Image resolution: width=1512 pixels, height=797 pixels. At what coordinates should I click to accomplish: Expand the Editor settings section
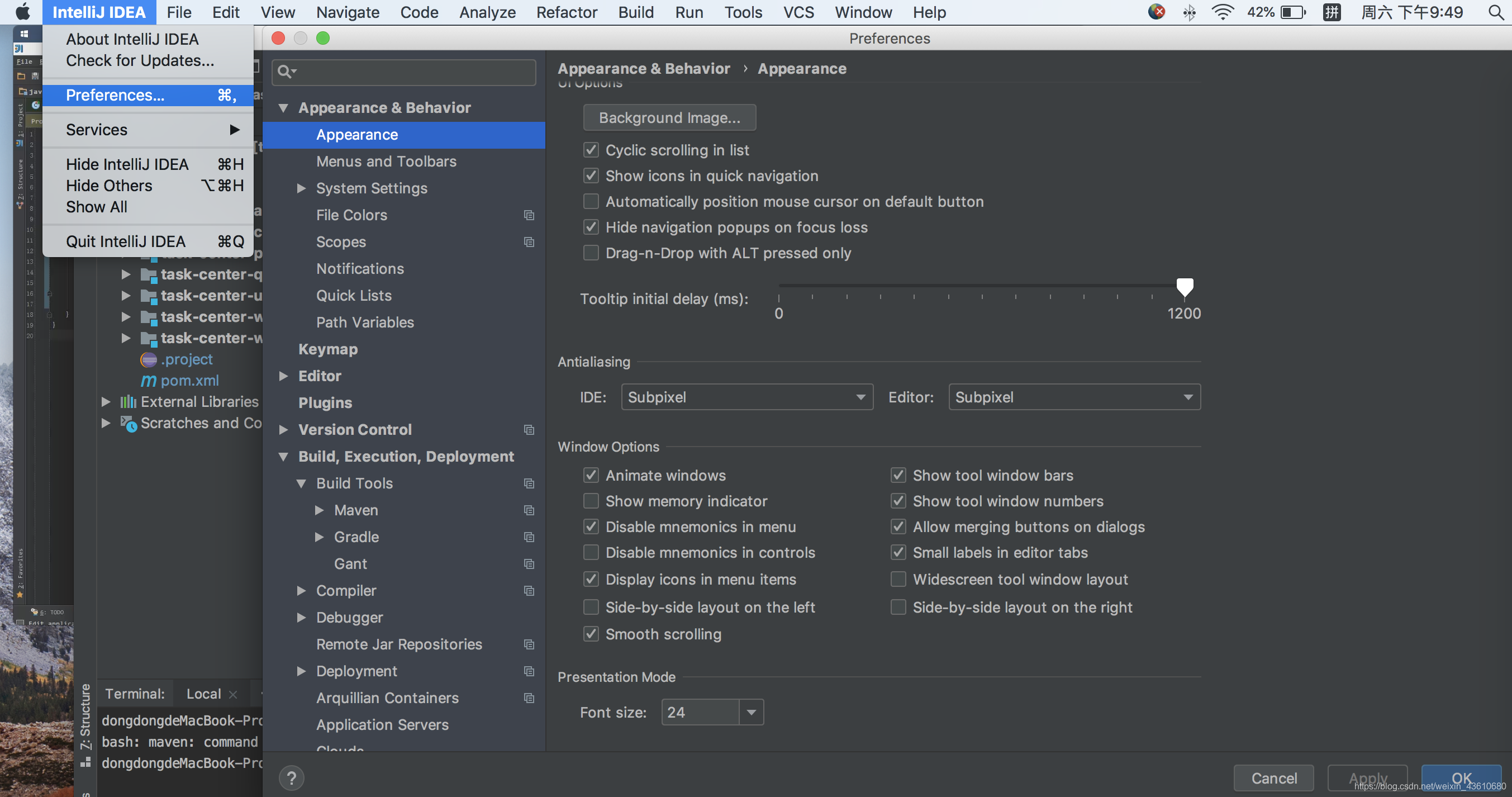[x=283, y=376]
